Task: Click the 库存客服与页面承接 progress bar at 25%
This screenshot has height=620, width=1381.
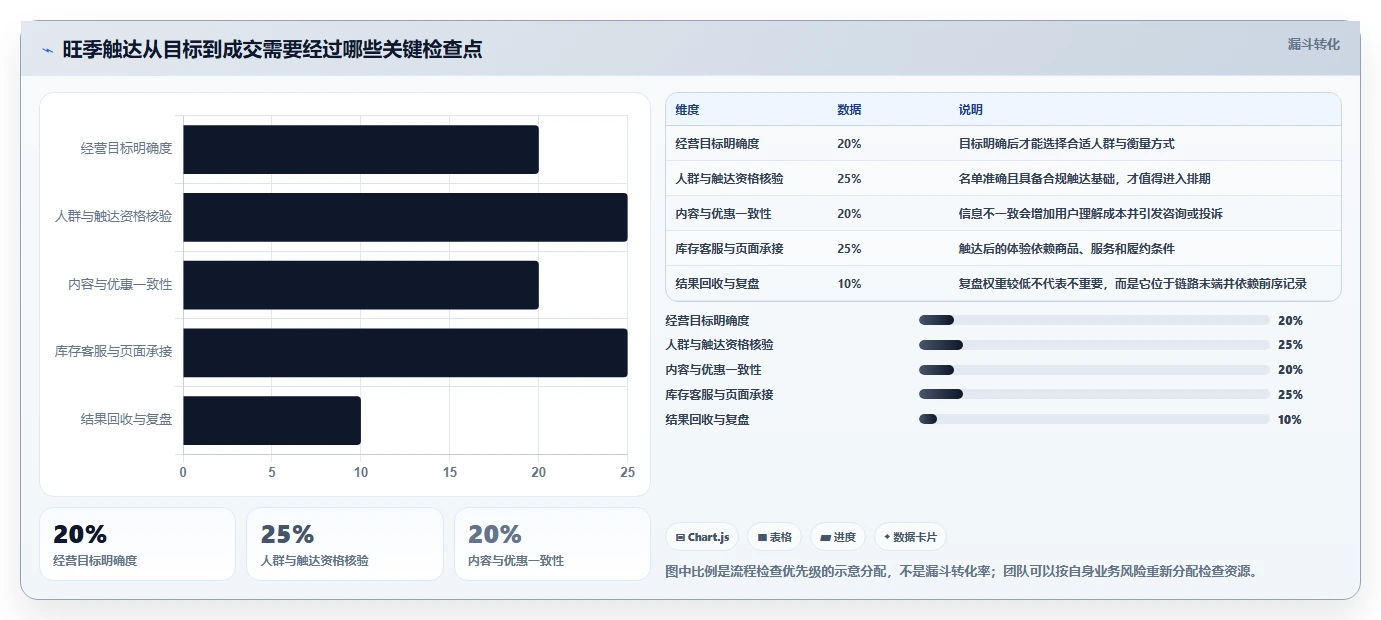Action: [1094, 395]
